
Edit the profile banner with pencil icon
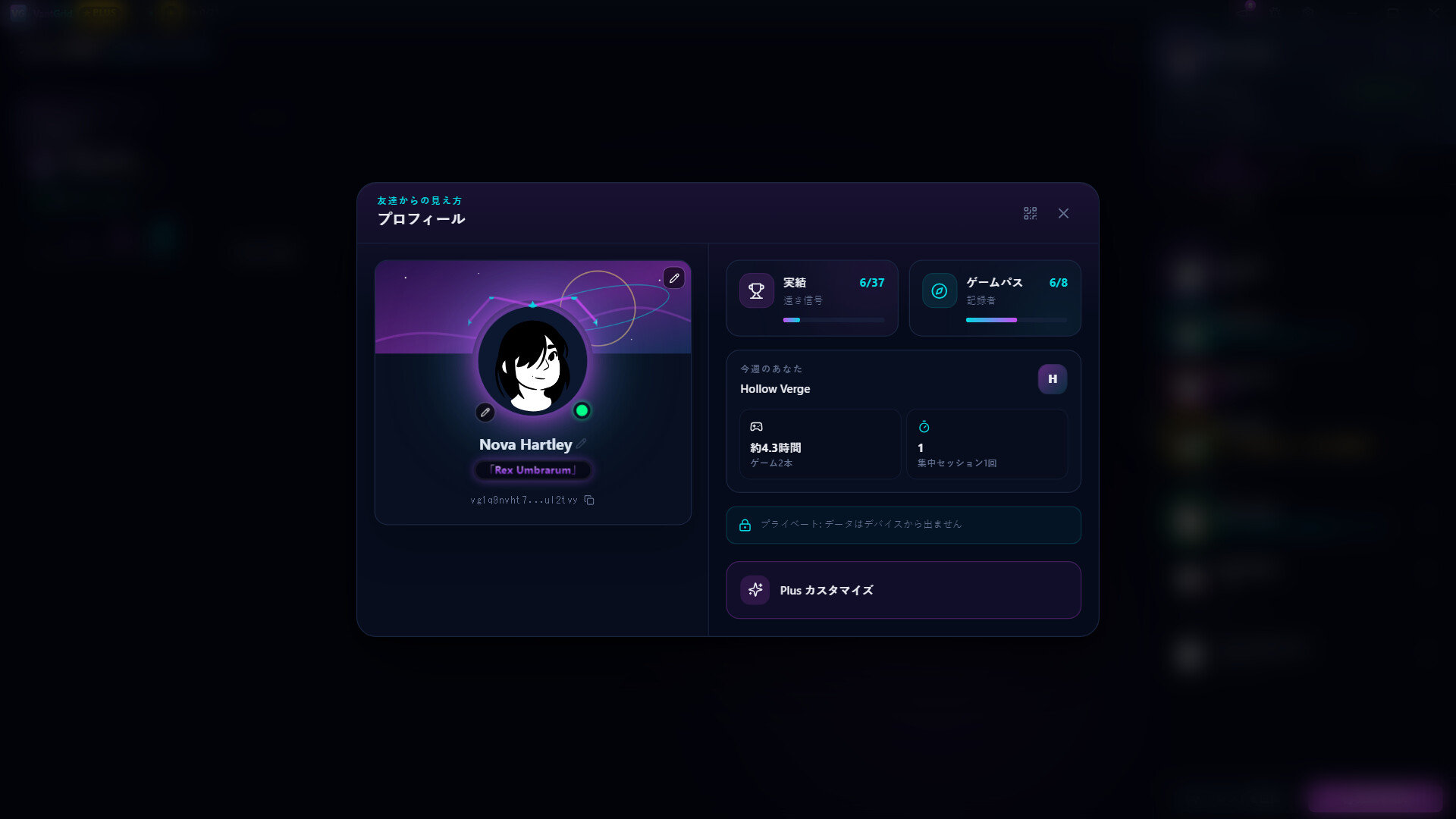pyautogui.click(x=674, y=278)
